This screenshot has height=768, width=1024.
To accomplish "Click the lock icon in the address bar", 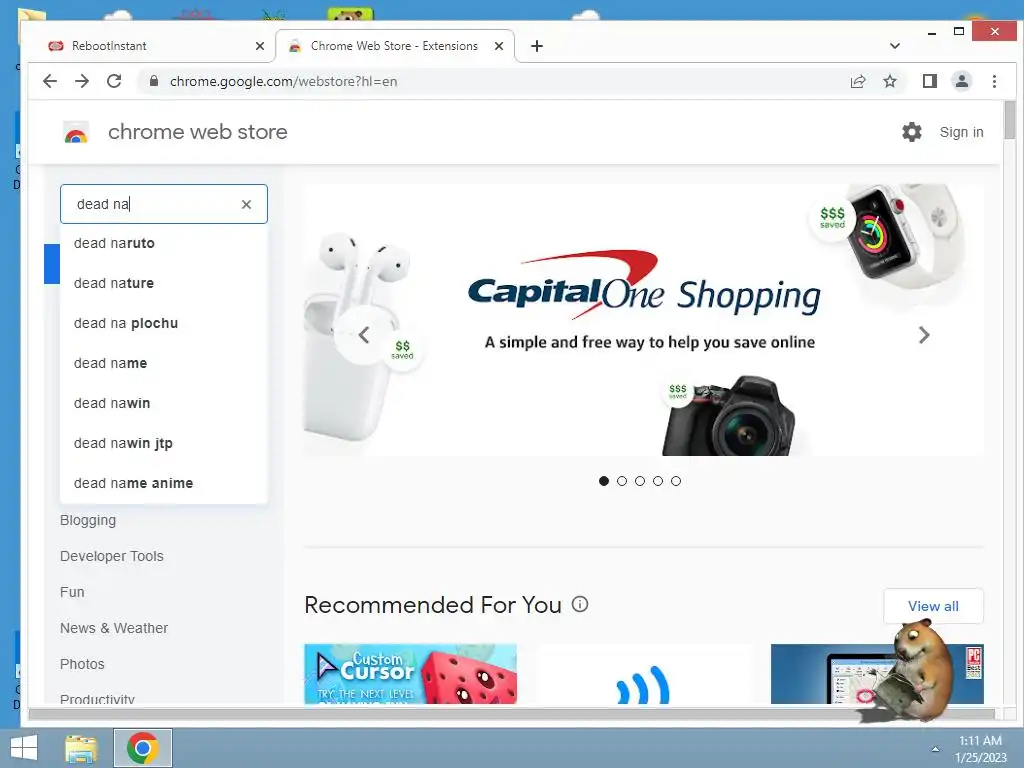I will [x=154, y=81].
